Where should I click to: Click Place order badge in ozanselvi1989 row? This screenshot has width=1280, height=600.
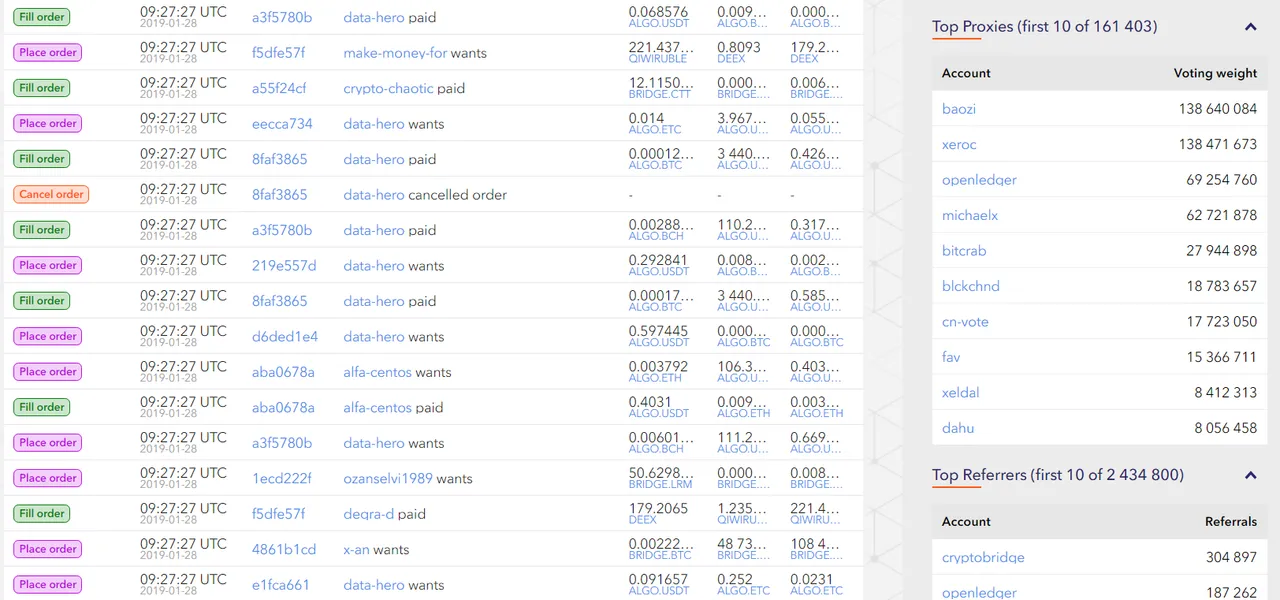pyautogui.click(x=48, y=478)
